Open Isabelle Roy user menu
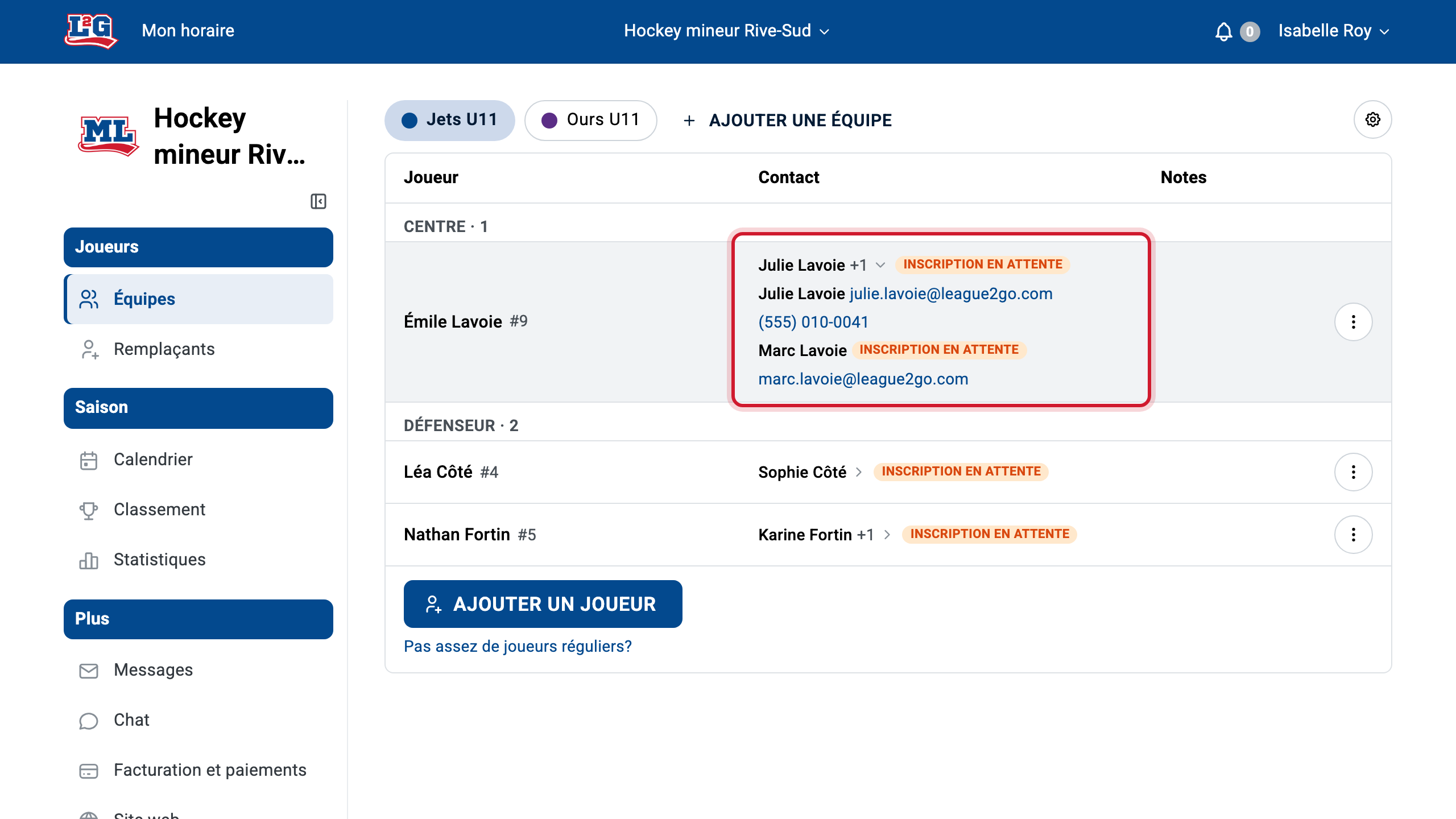1456x819 pixels. pyautogui.click(x=1334, y=31)
